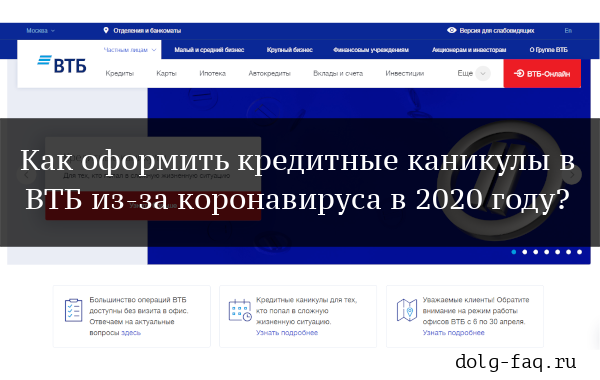Click text Большинство операций ВТБ

point(138,300)
